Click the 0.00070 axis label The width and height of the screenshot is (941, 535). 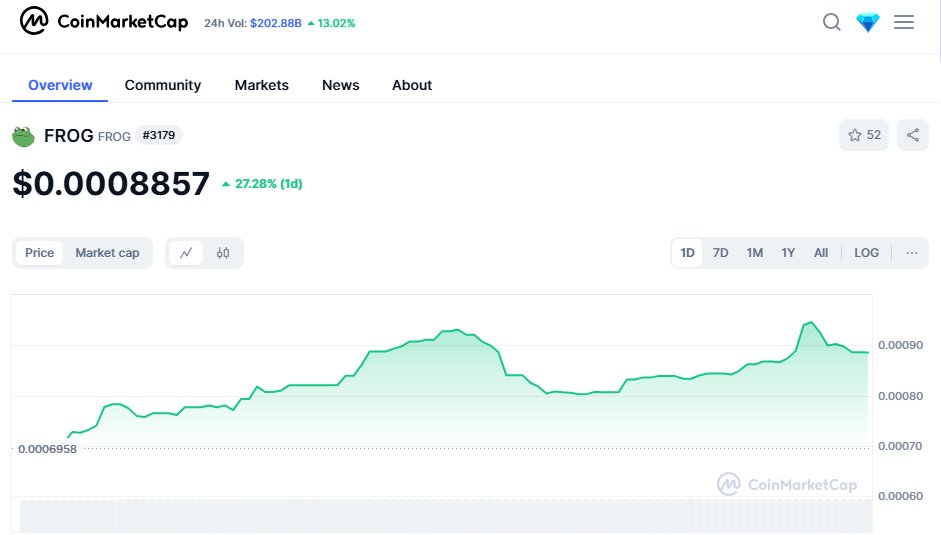[x=900, y=446]
